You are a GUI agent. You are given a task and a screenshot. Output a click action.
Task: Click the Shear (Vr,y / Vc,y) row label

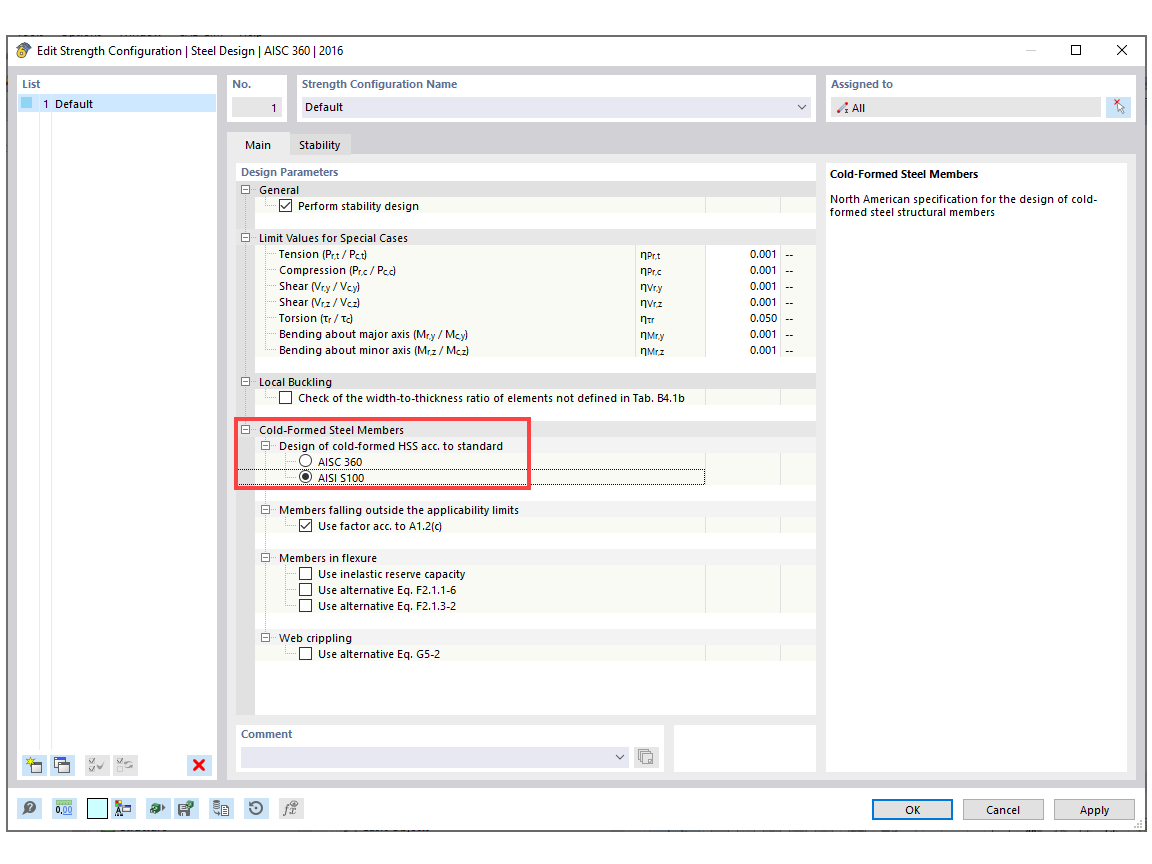[320, 287]
